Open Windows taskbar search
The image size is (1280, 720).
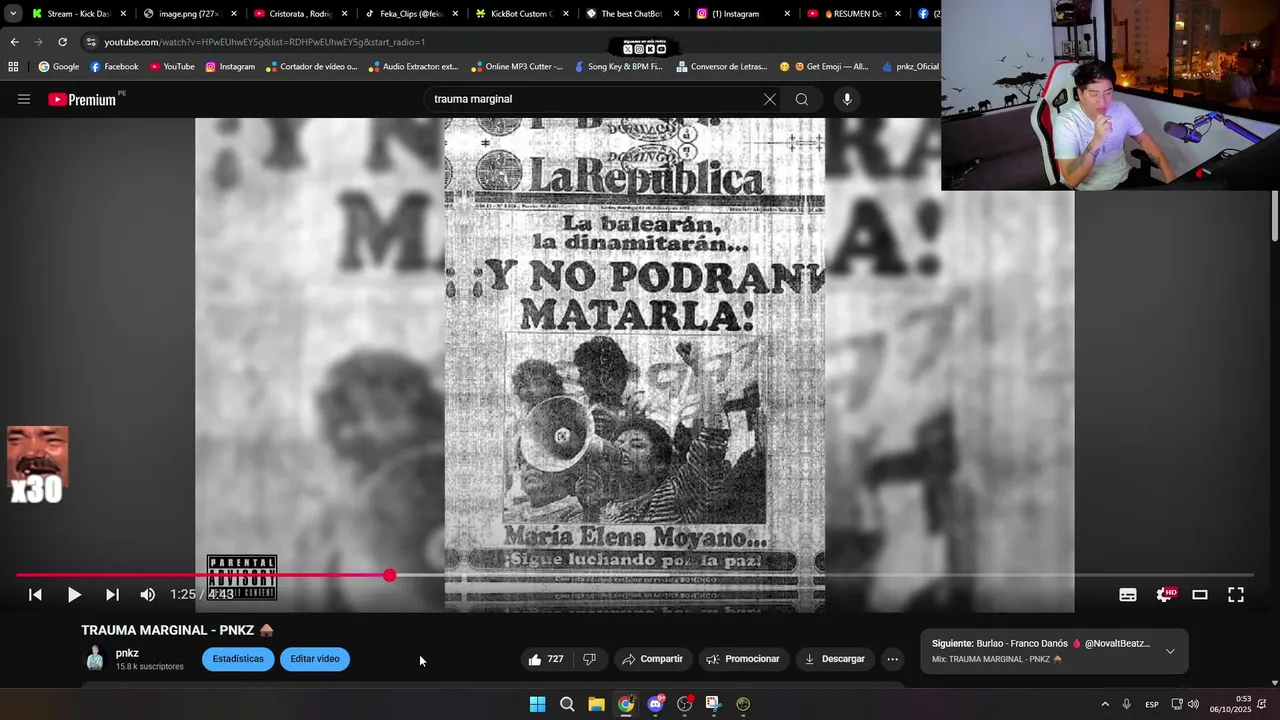click(x=567, y=704)
